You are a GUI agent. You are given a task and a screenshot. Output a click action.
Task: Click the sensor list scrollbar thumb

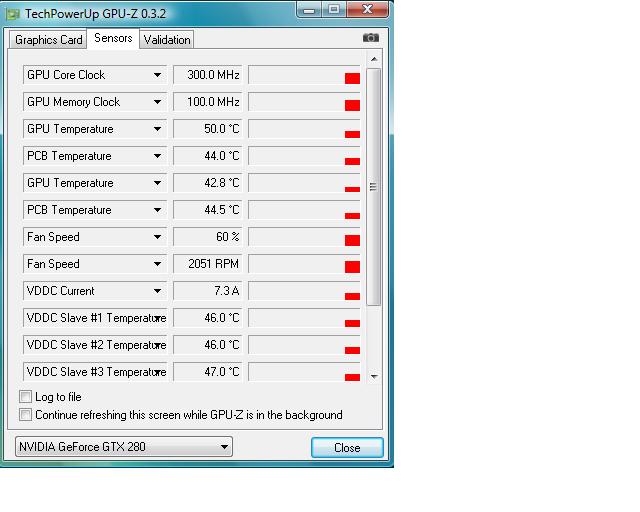[373, 187]
